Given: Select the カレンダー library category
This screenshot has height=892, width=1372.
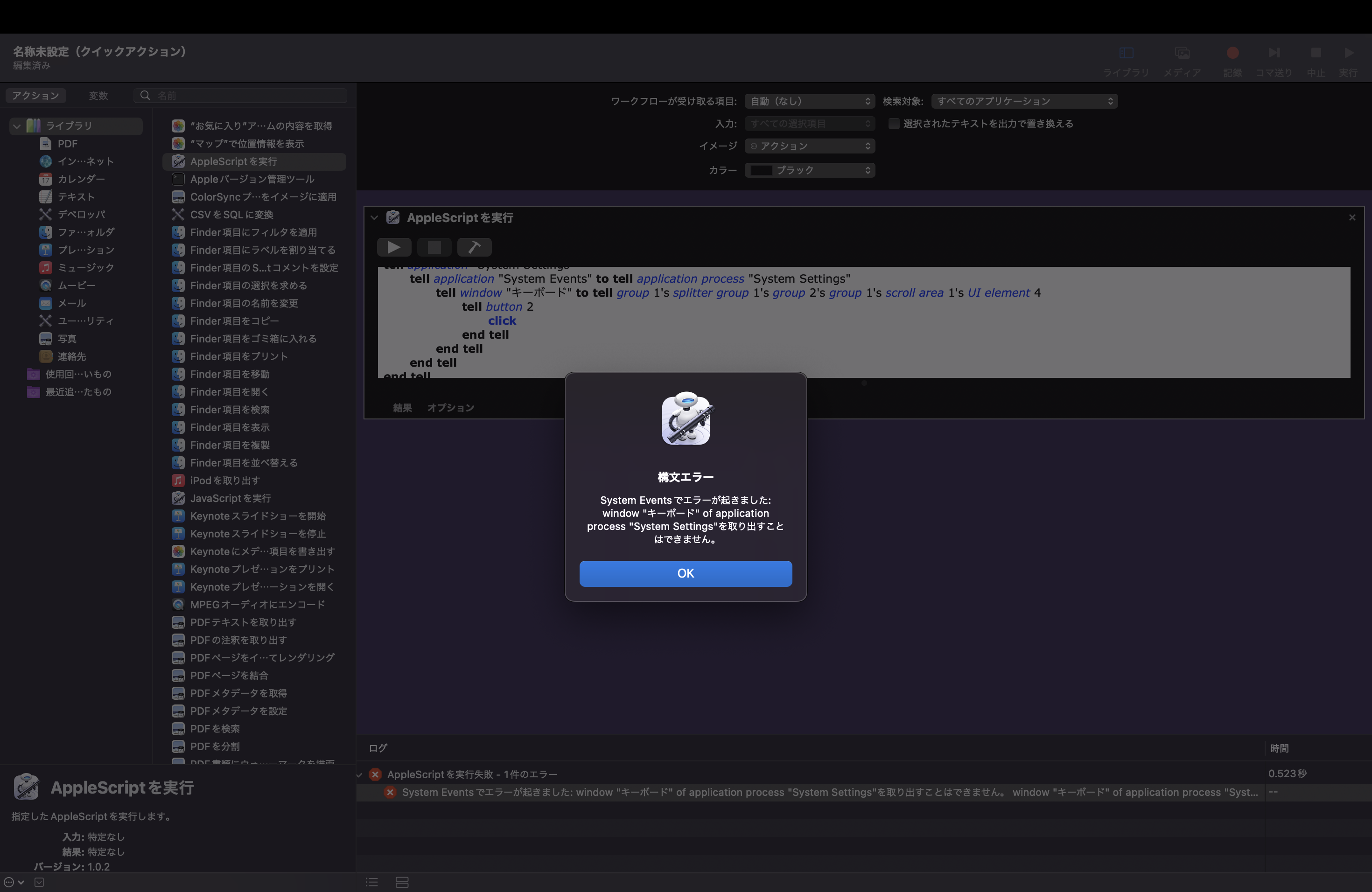Looking at the screenshot, I should 81,179.
